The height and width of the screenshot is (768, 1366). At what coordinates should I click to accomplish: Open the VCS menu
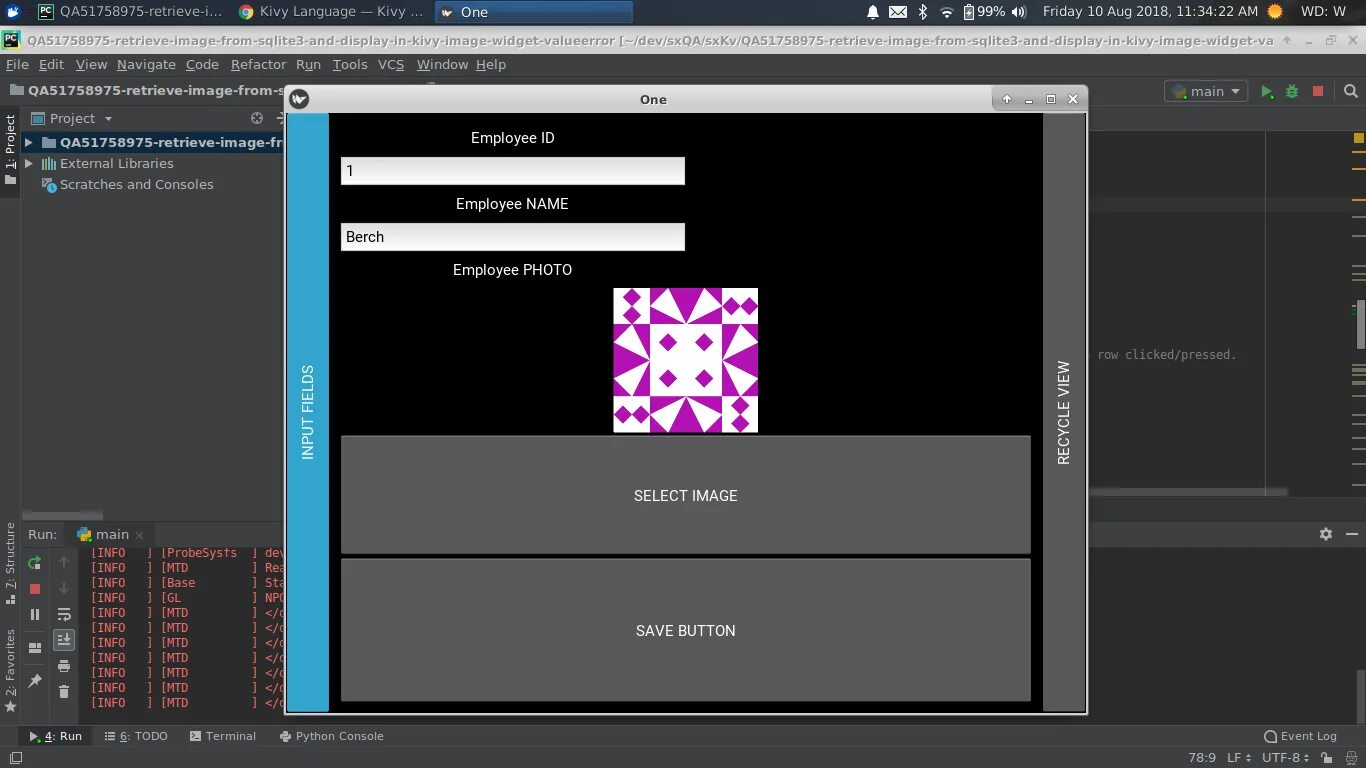[x=391, y=64]
